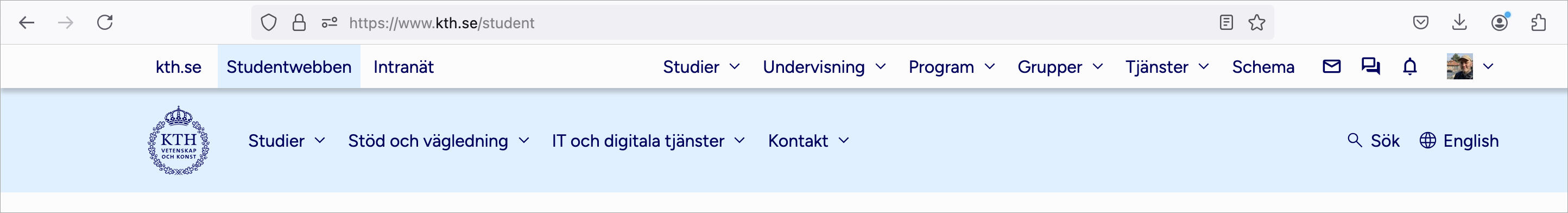Image resolution: width=1568 pixels, height=213 pixels.
Task: Show tracking protection shield info
Action: point(268,22)
